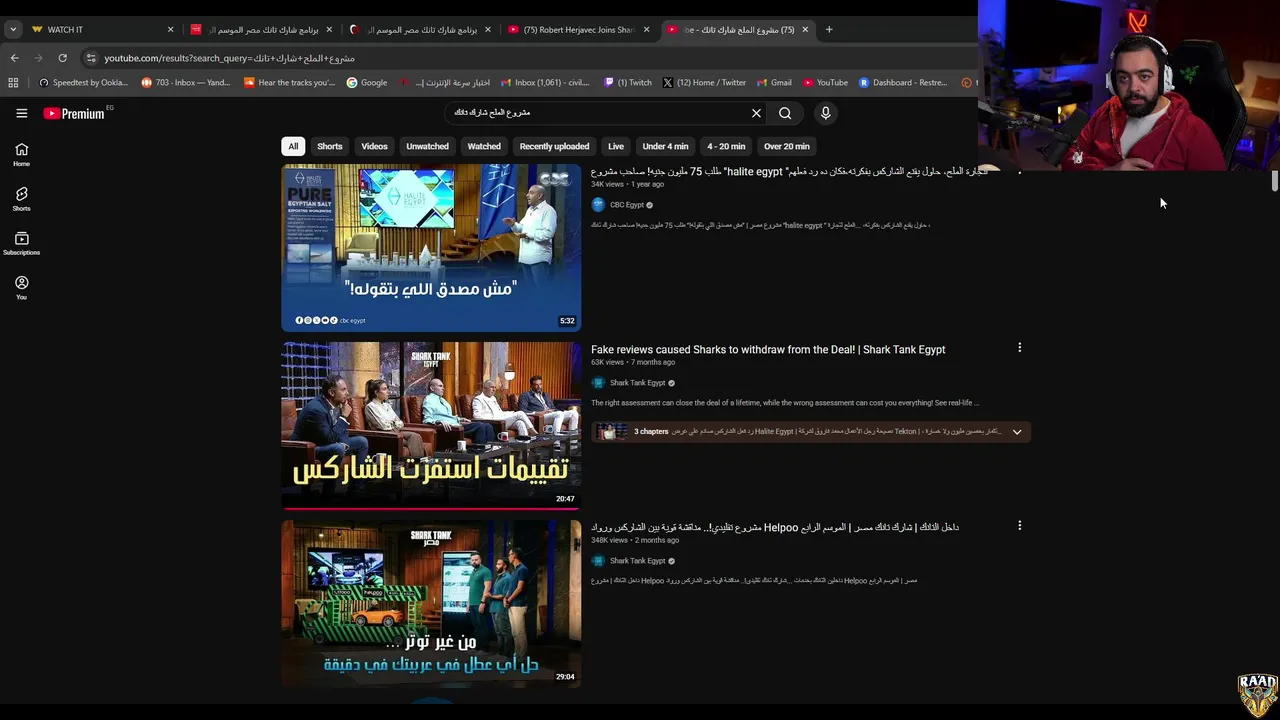Clear the search box with X
The height and width of the screenshot is (720, 1280).
click(756, 113)
